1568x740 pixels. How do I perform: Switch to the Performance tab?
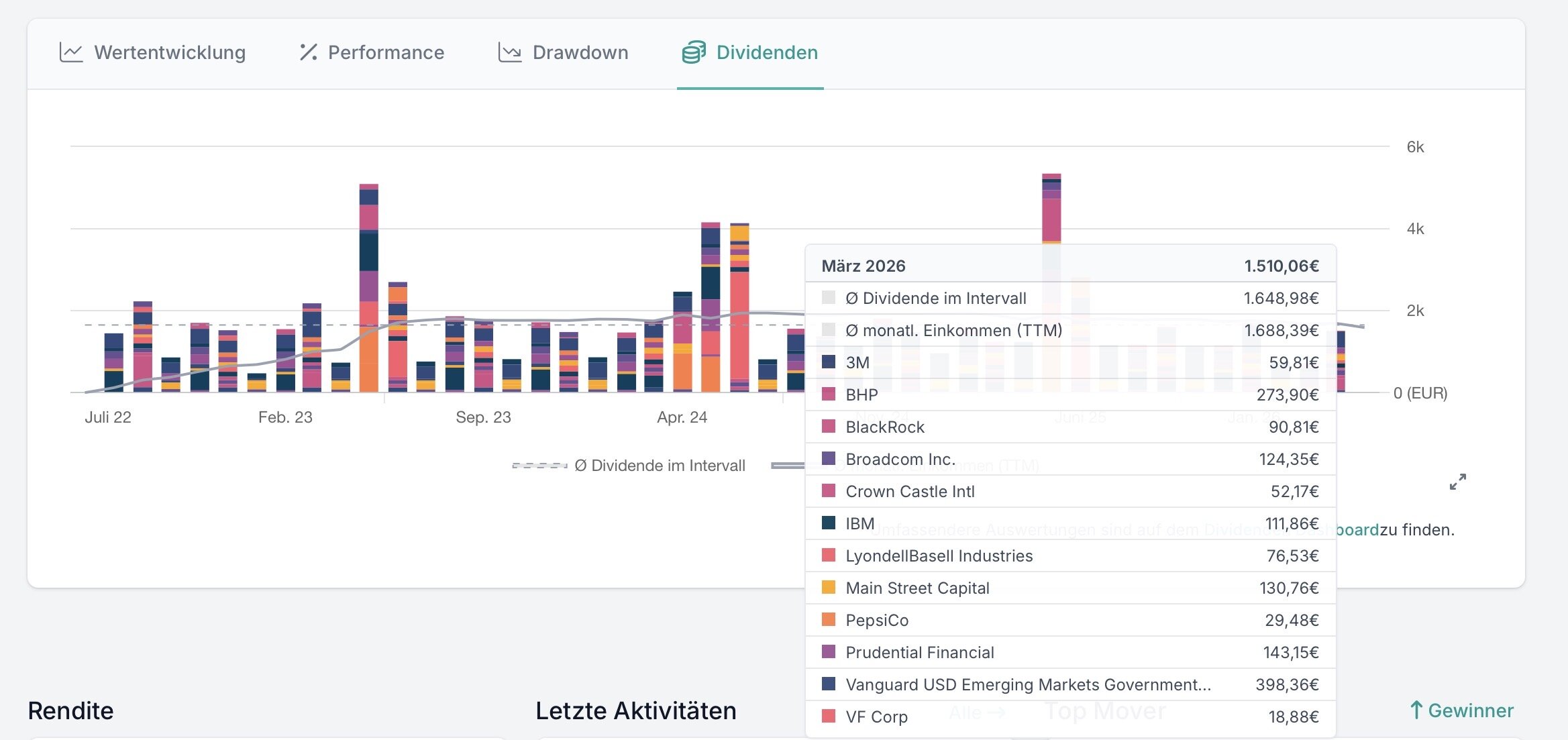click(386, 52)
